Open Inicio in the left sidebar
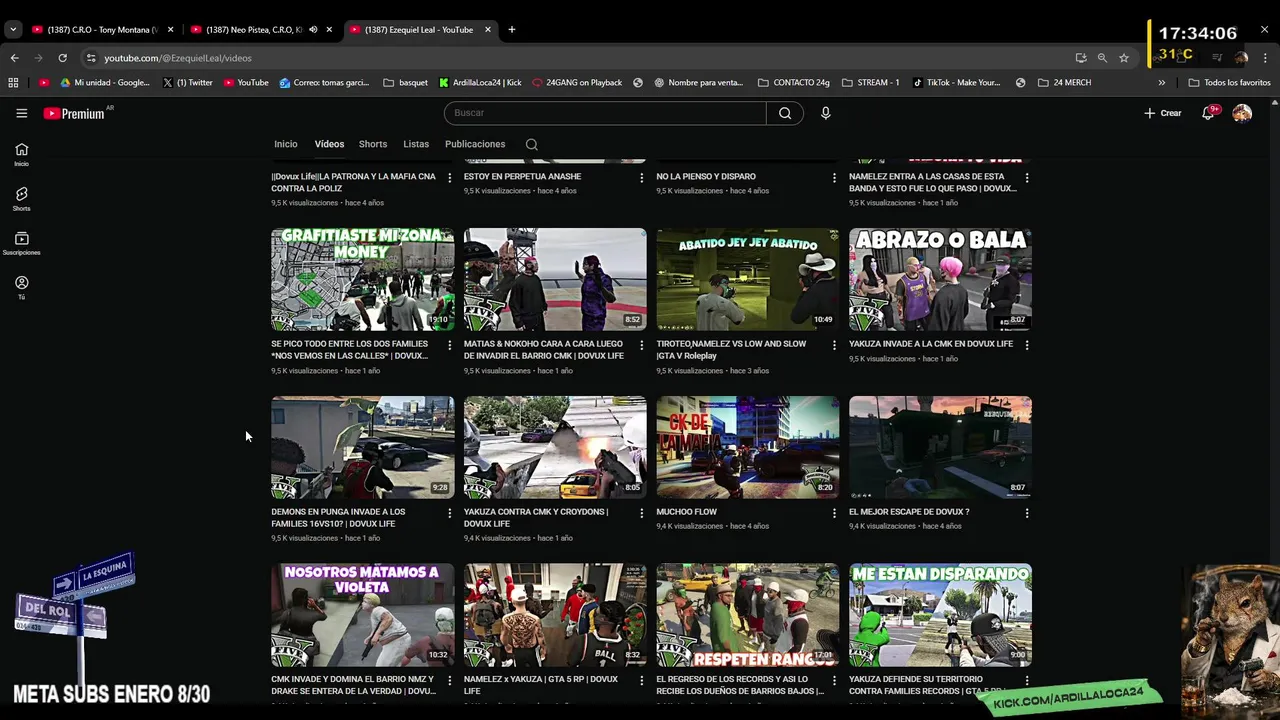 pos(21,154)
